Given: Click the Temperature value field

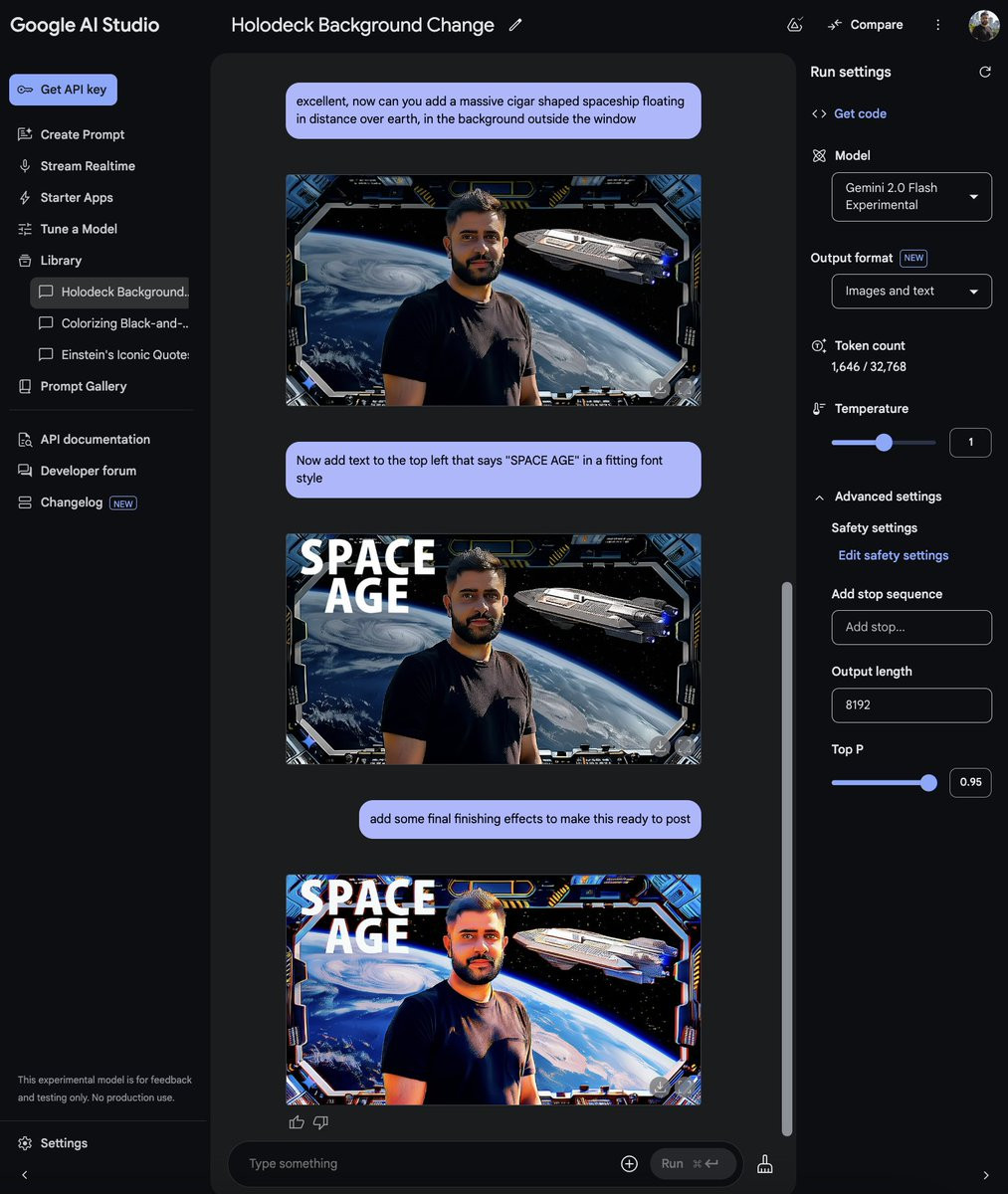Looking at the screenshot, I should [x=970, y=442].
